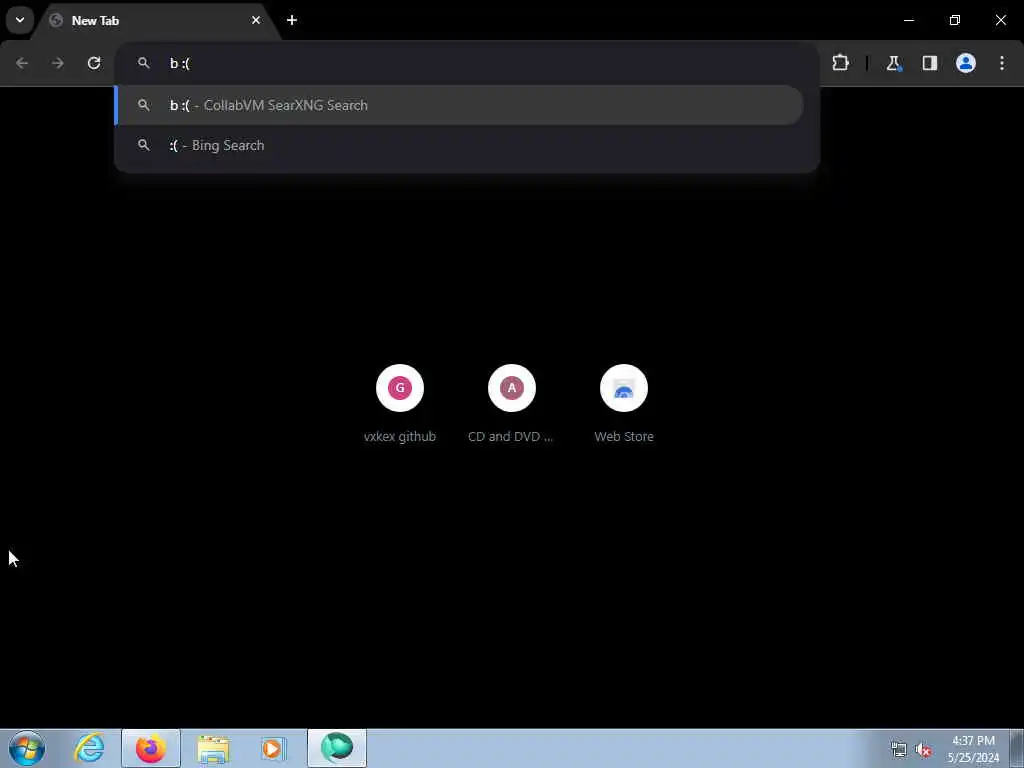Close the browser window

click(x=1000, y=20)
